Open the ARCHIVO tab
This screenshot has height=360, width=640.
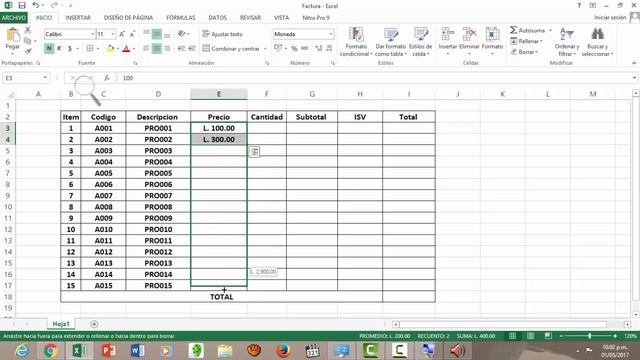tap(14, 18)
